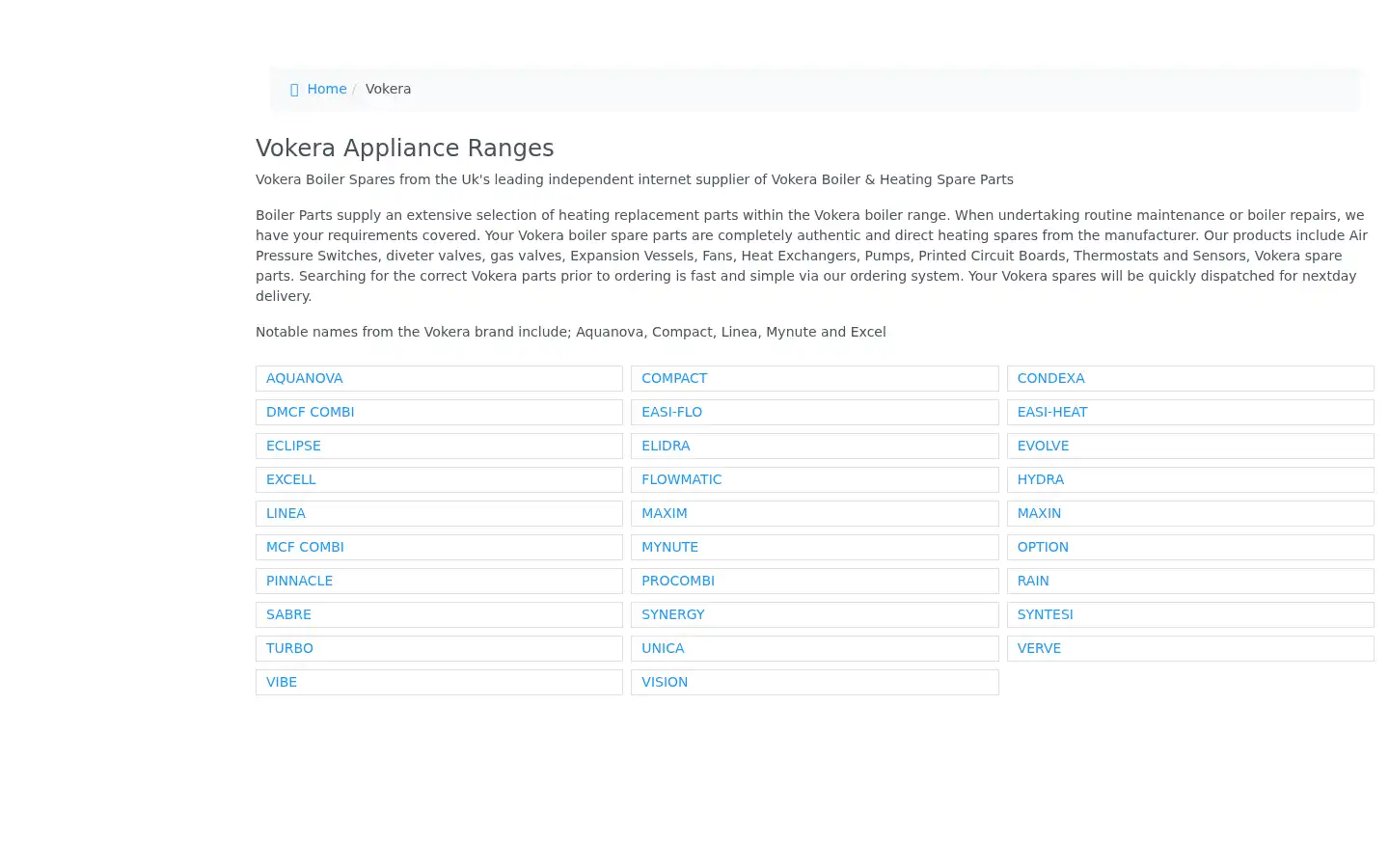Choose the HYDRA boiler range

1189,479
